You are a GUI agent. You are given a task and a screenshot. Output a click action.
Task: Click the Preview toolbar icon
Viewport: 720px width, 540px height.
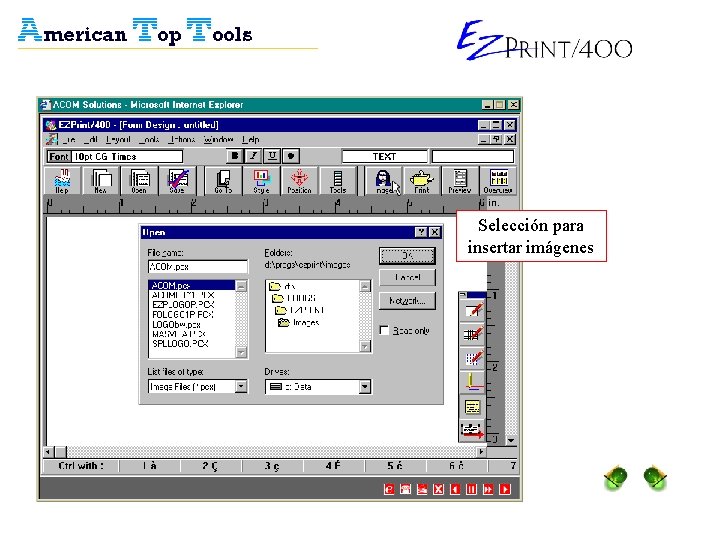460,181
